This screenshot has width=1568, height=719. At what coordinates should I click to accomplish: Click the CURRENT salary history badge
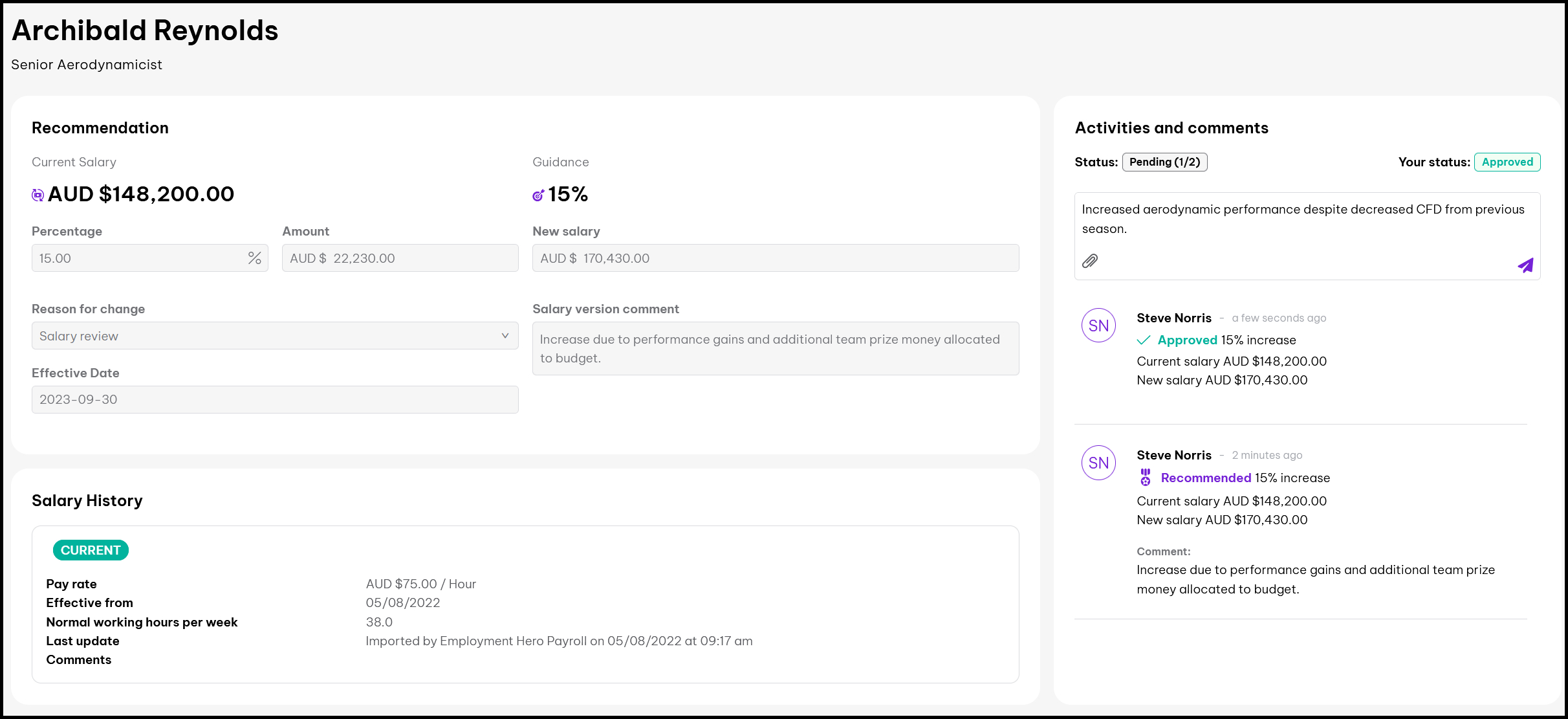coord(91,550)
